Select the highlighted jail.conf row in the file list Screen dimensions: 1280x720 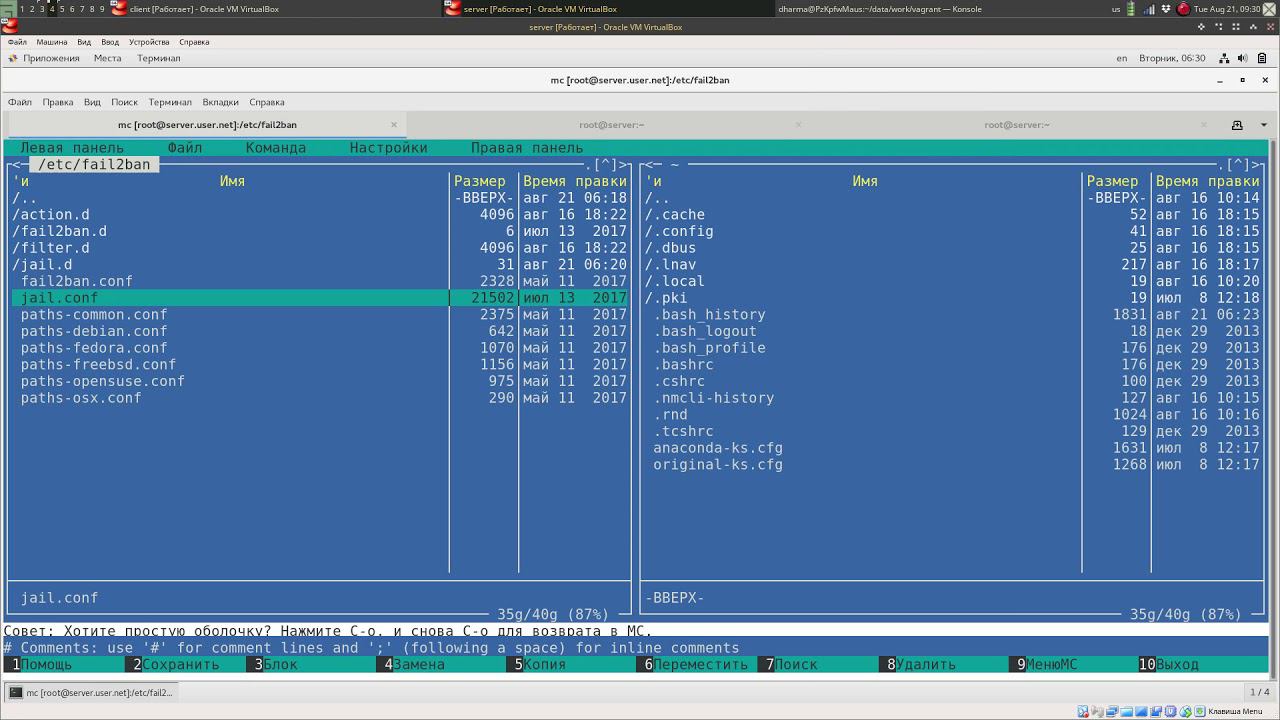click(320, 298)
